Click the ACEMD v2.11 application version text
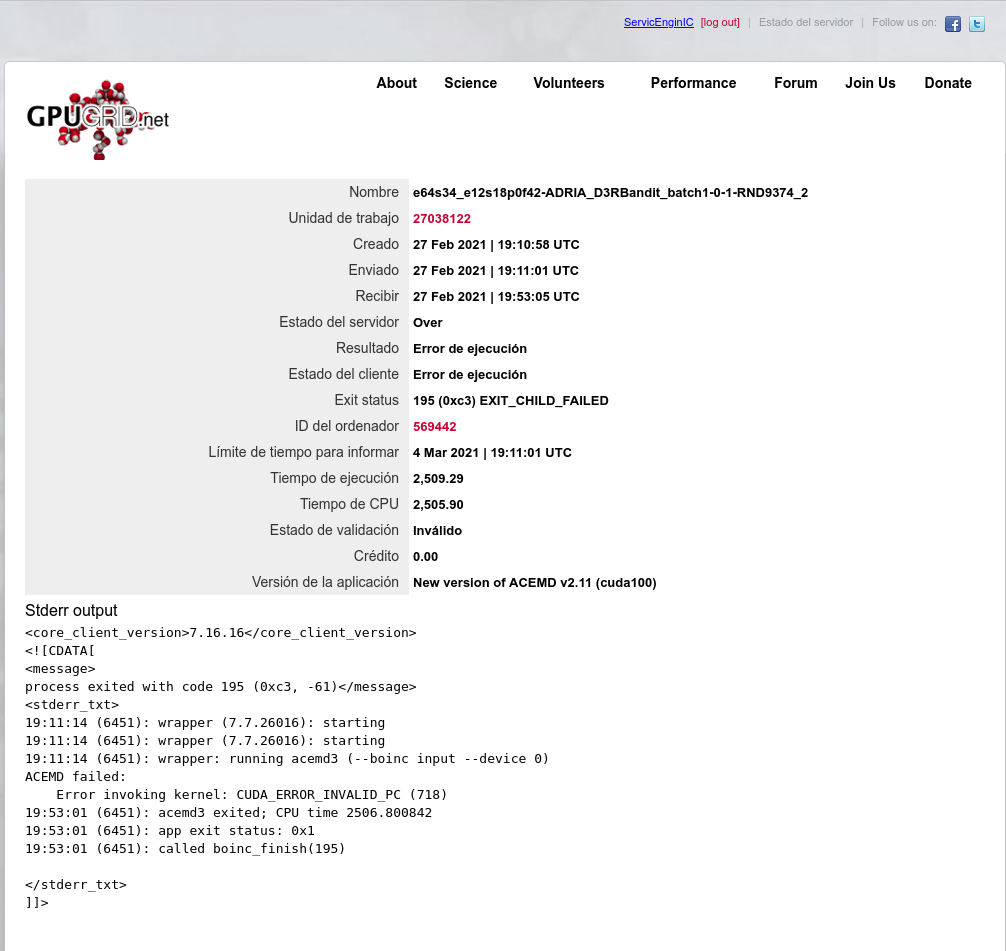This screenshot has height=951, width=1006. [534, 583]
